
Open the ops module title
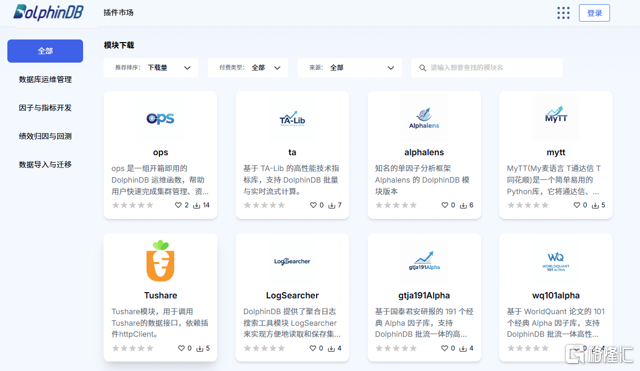click(160, 153)
